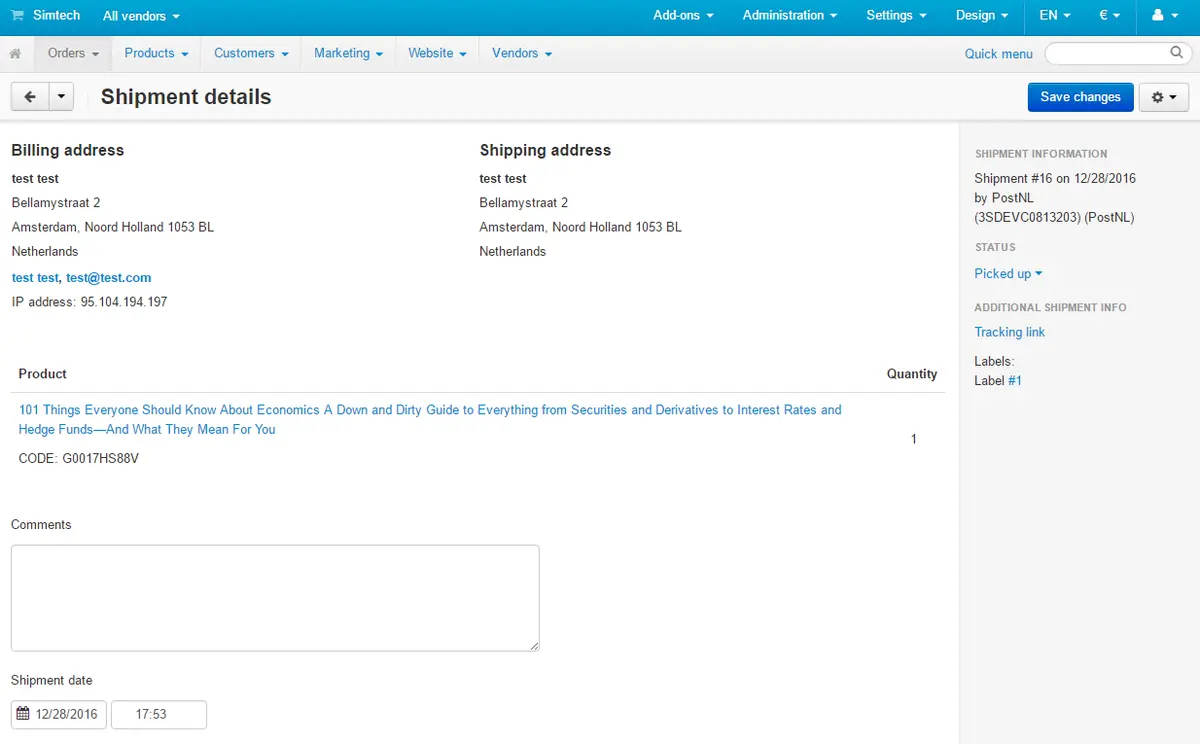Screen dimensions: 1200x744
Task: Open shipment Label #1 link
Action: pos(1014,381)
